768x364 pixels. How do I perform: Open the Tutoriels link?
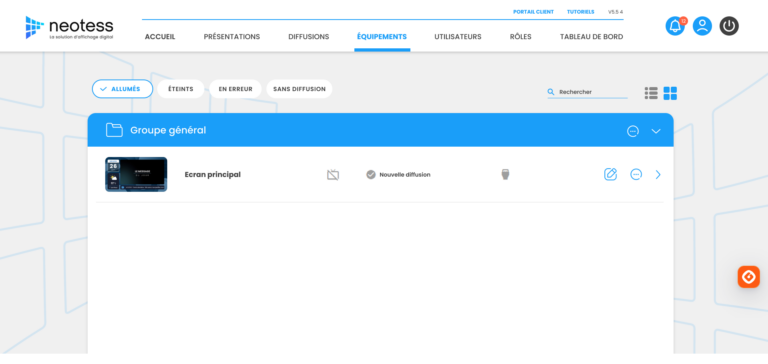[580, 12]
